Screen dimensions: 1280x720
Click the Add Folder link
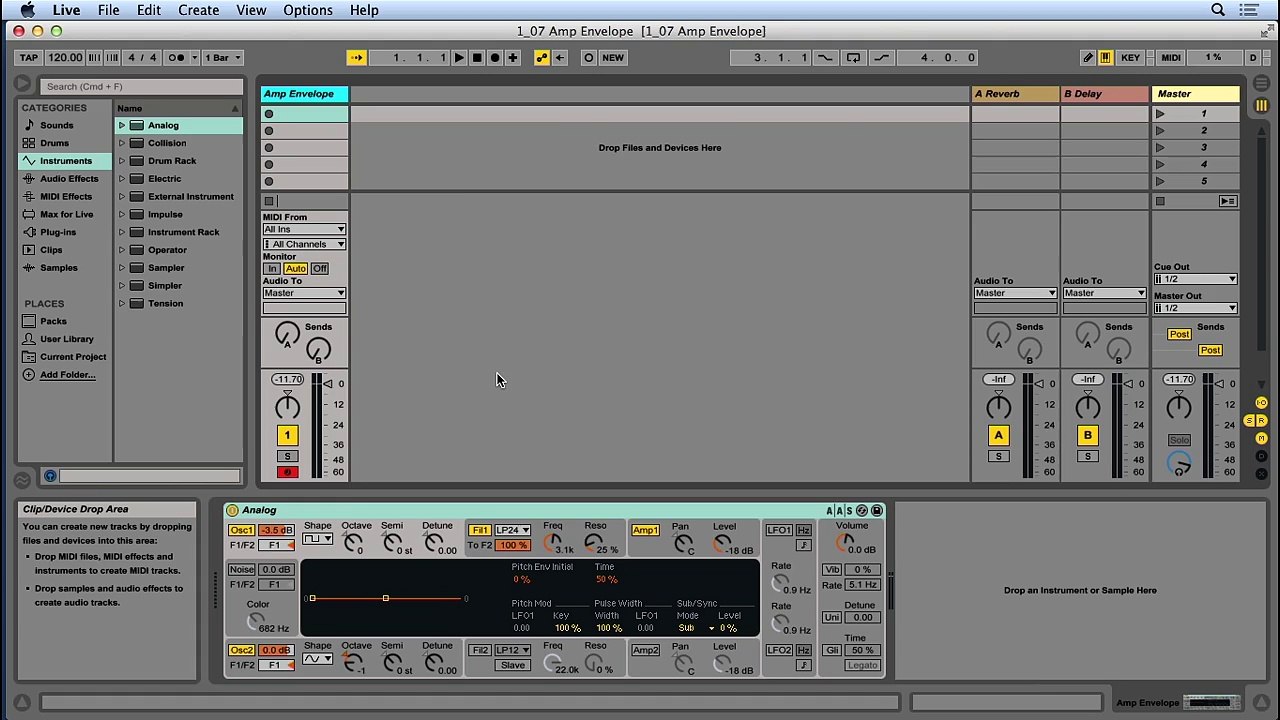67,375
